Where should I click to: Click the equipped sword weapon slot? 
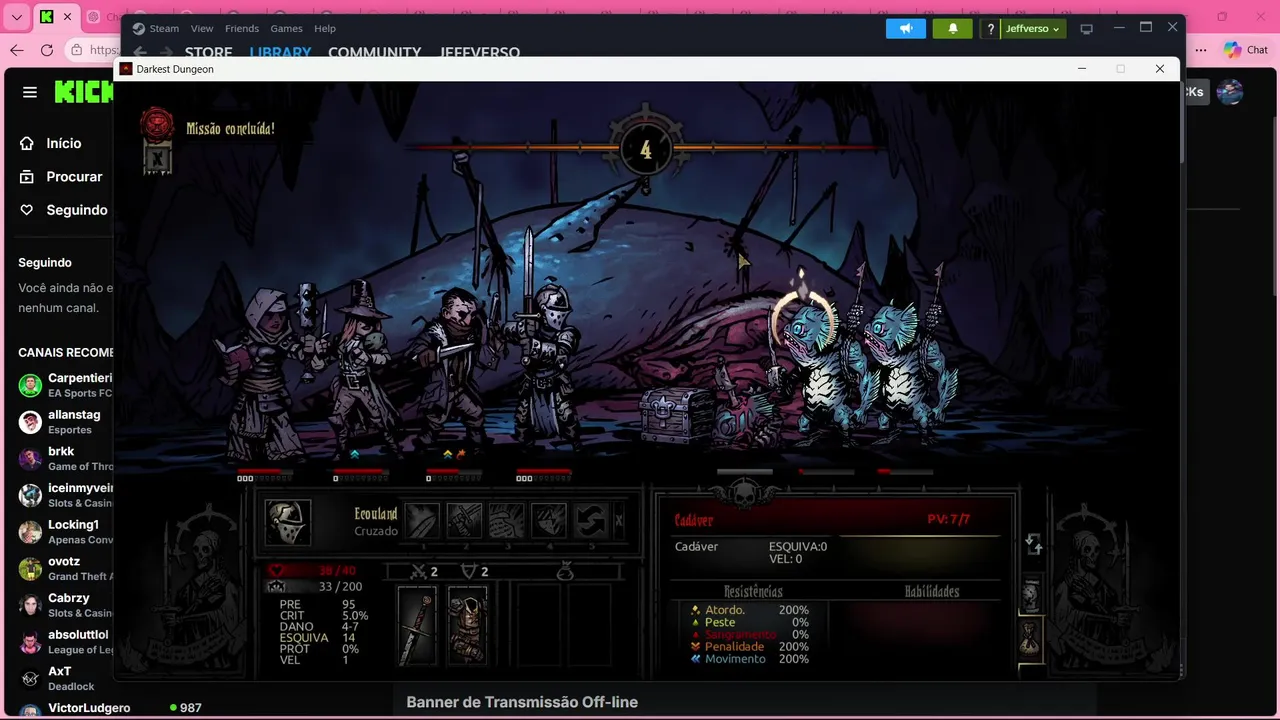[417, 626]
